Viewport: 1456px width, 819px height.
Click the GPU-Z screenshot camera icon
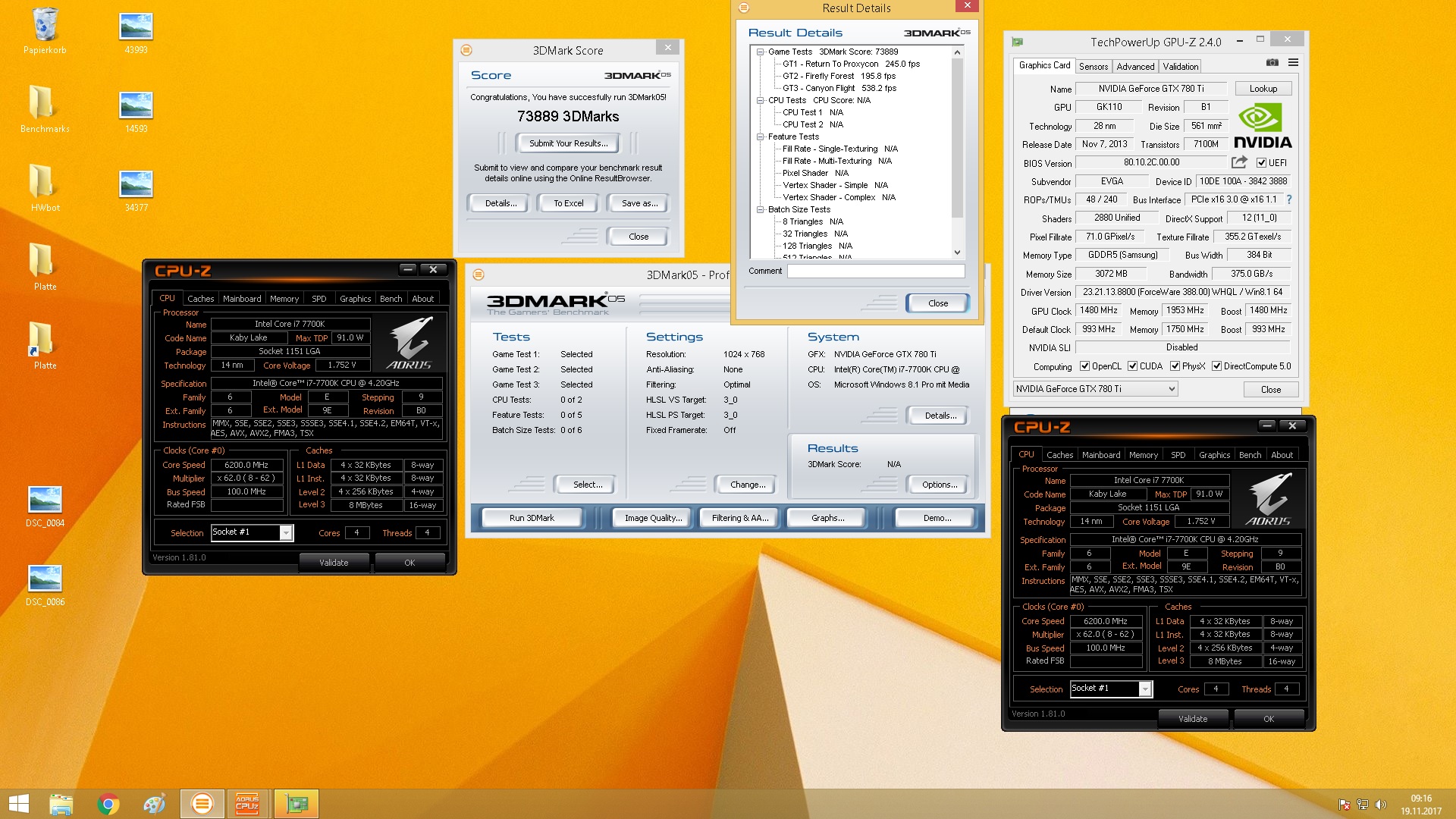tap(1272, 63)
